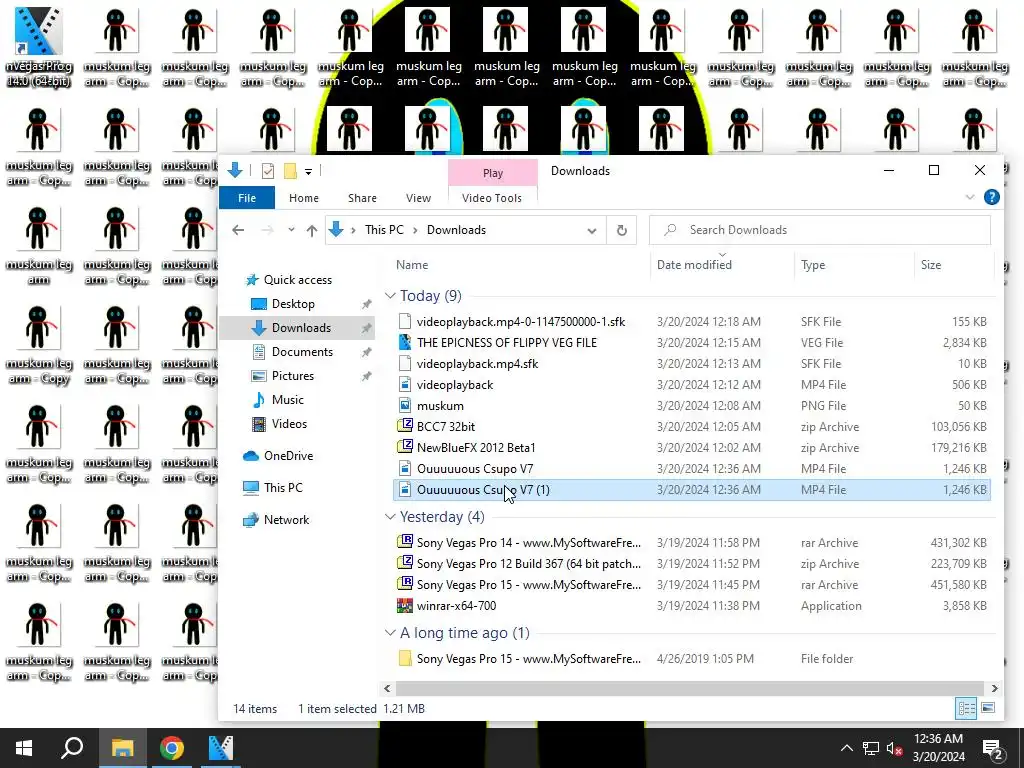This screenshot has width=1024, height=768.
Task: Sort by Date modified column header
Action: [x=694, y=264]
